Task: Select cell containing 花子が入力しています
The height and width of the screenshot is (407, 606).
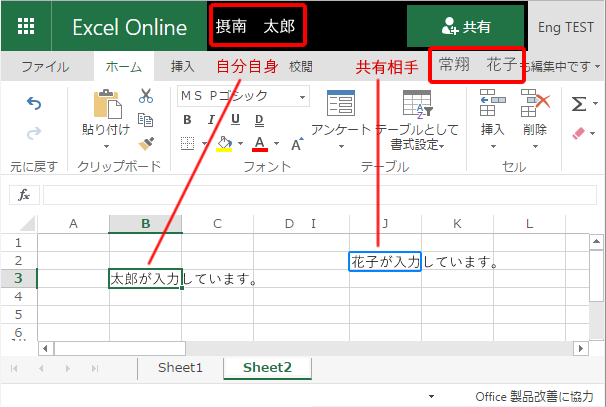Action: coord(385,262)
